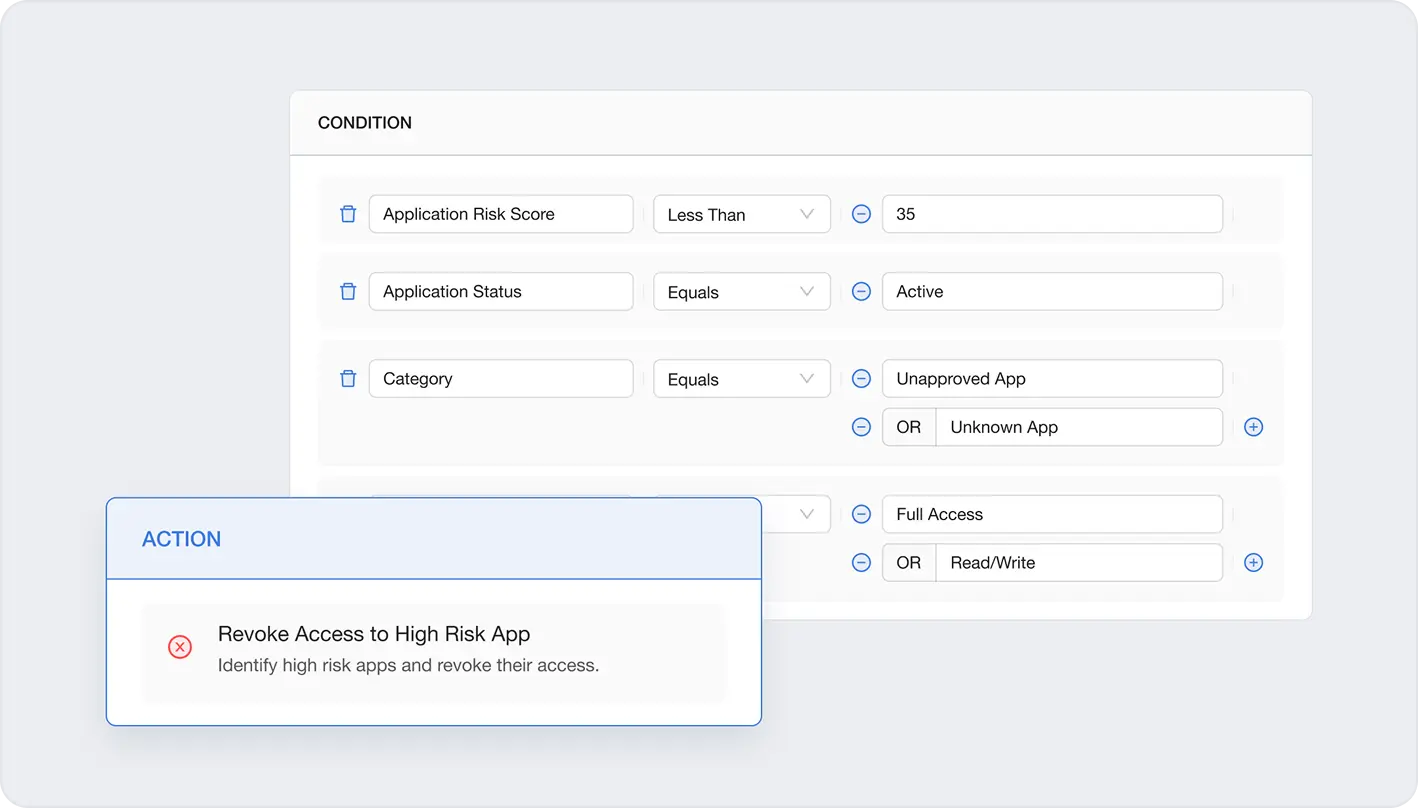The width and height of the screenshot is (1418, 808).
Task: Open the Less Than operator dropdown
Action: [742, 214]
